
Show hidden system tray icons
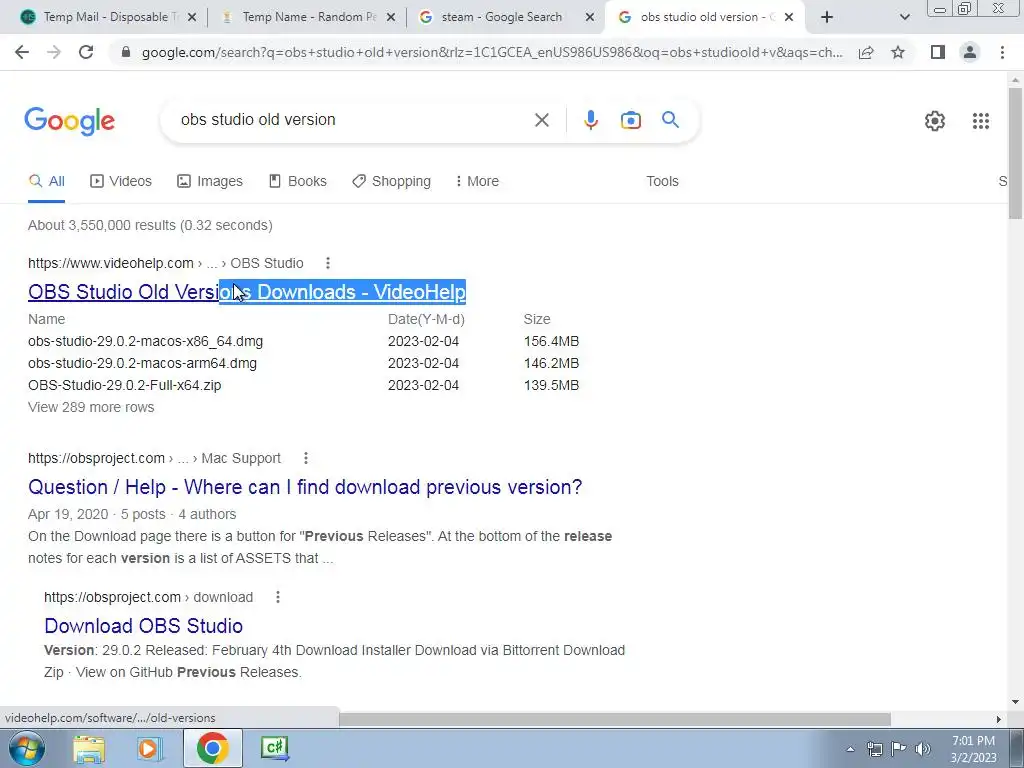850,750
